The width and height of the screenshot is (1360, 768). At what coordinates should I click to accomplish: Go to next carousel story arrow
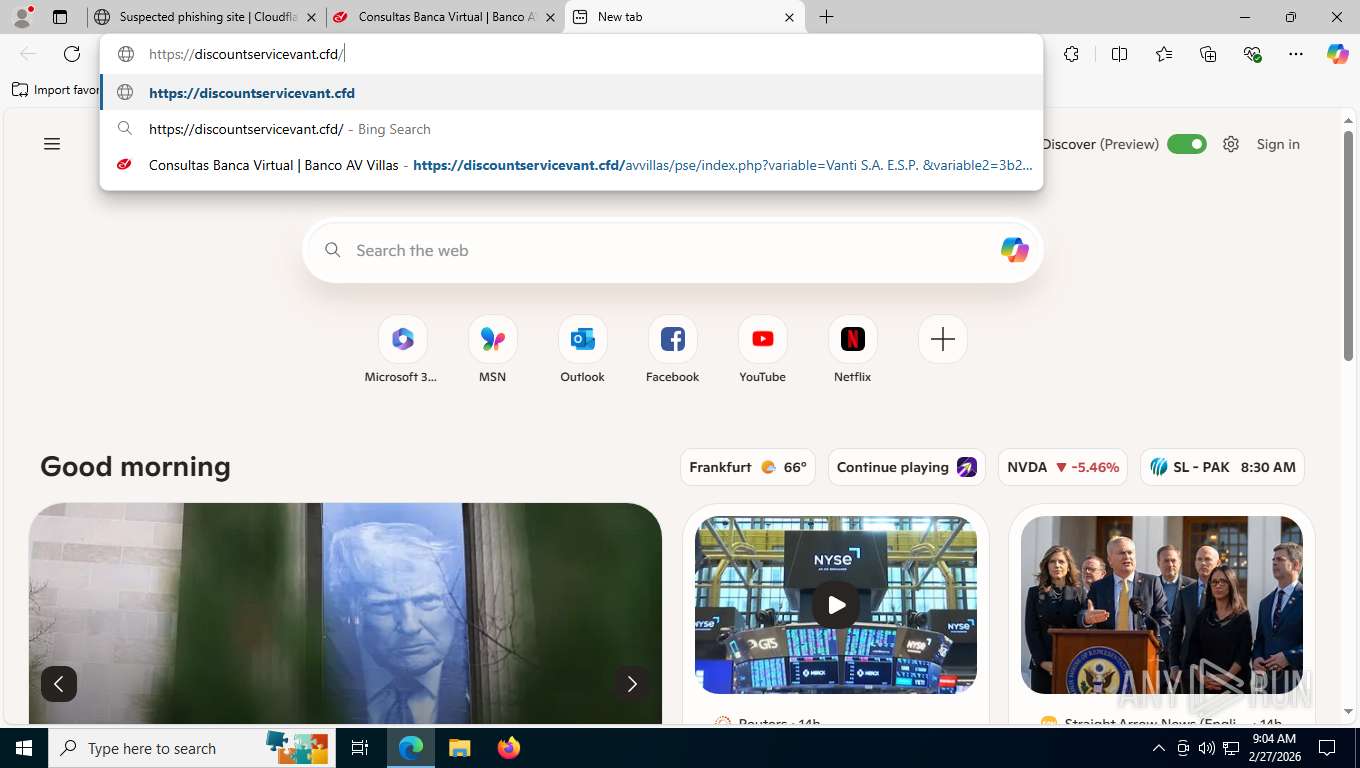(631, 684)
